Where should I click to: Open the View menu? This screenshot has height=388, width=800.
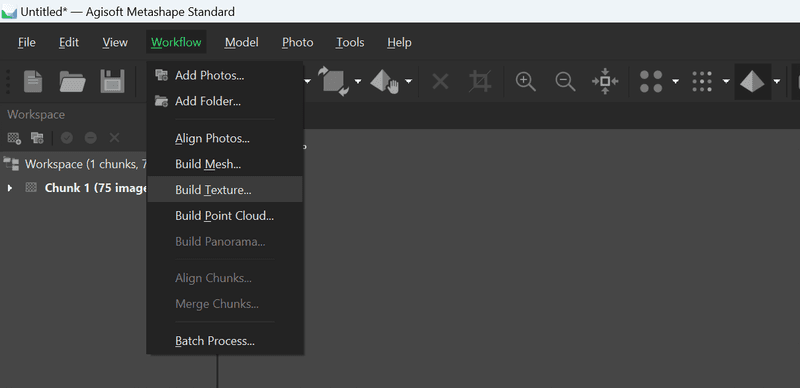point(115,42)
